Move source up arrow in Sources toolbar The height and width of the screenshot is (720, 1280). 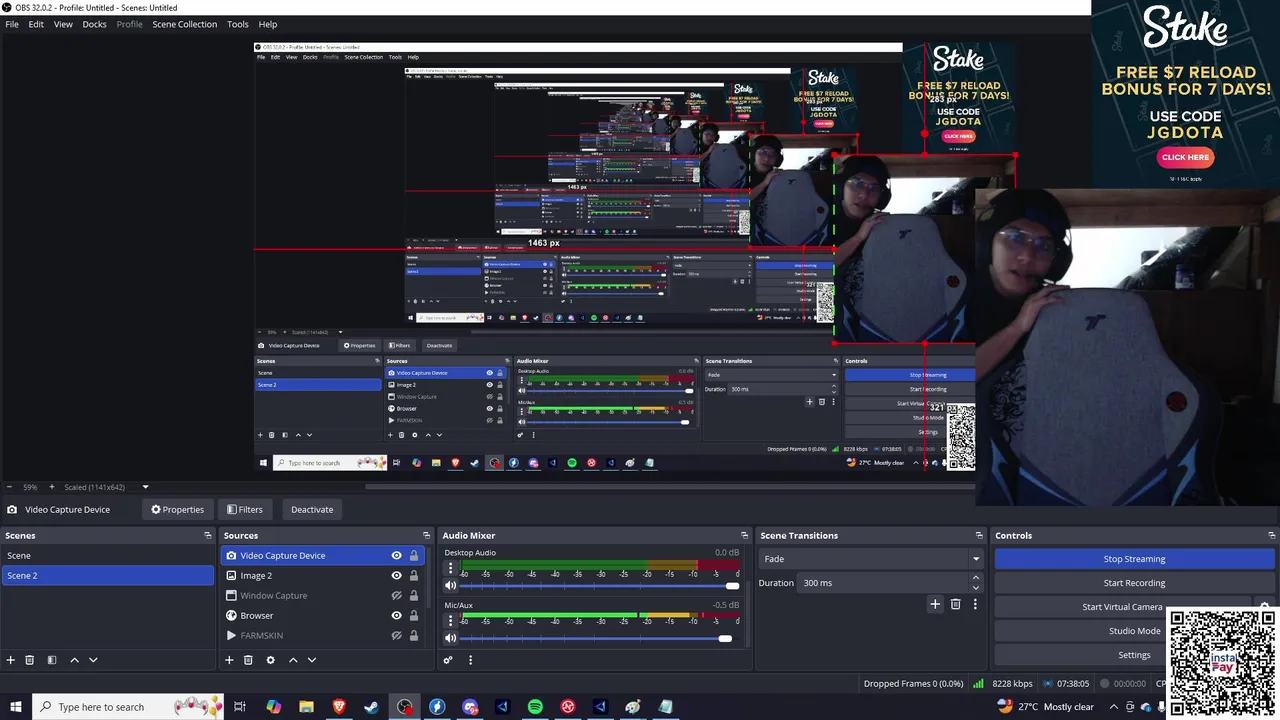click(293, 660)
